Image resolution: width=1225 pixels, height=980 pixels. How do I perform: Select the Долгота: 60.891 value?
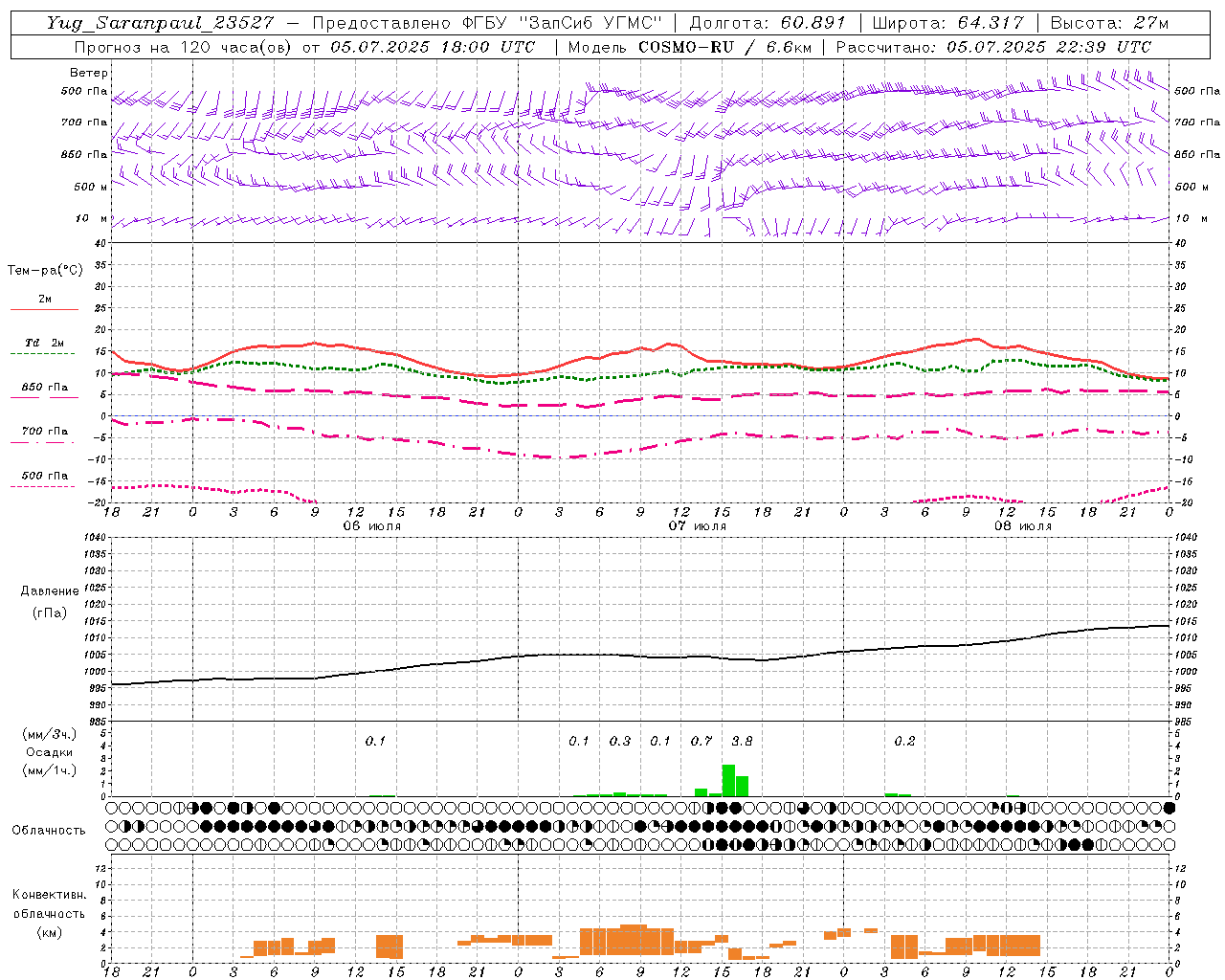(x=768, y=23)
